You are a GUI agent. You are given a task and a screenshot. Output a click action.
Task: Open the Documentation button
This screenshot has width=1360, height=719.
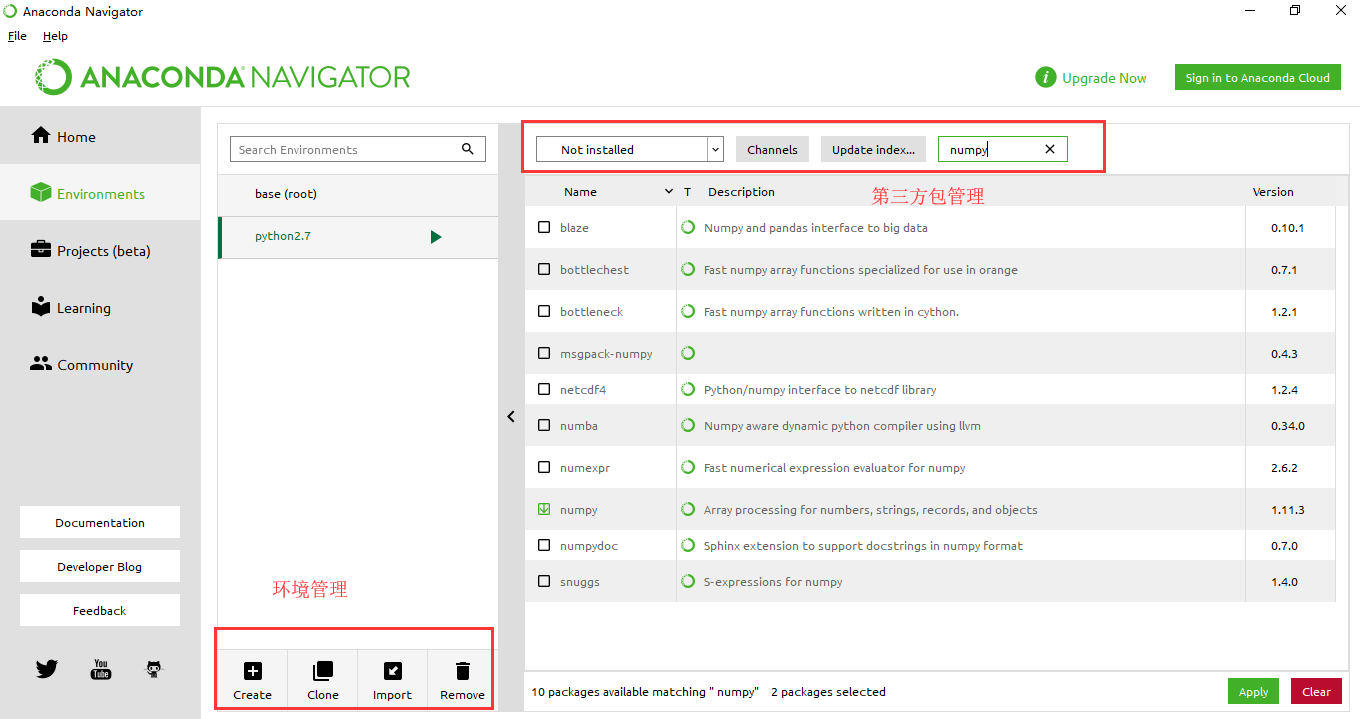(100, 522)
